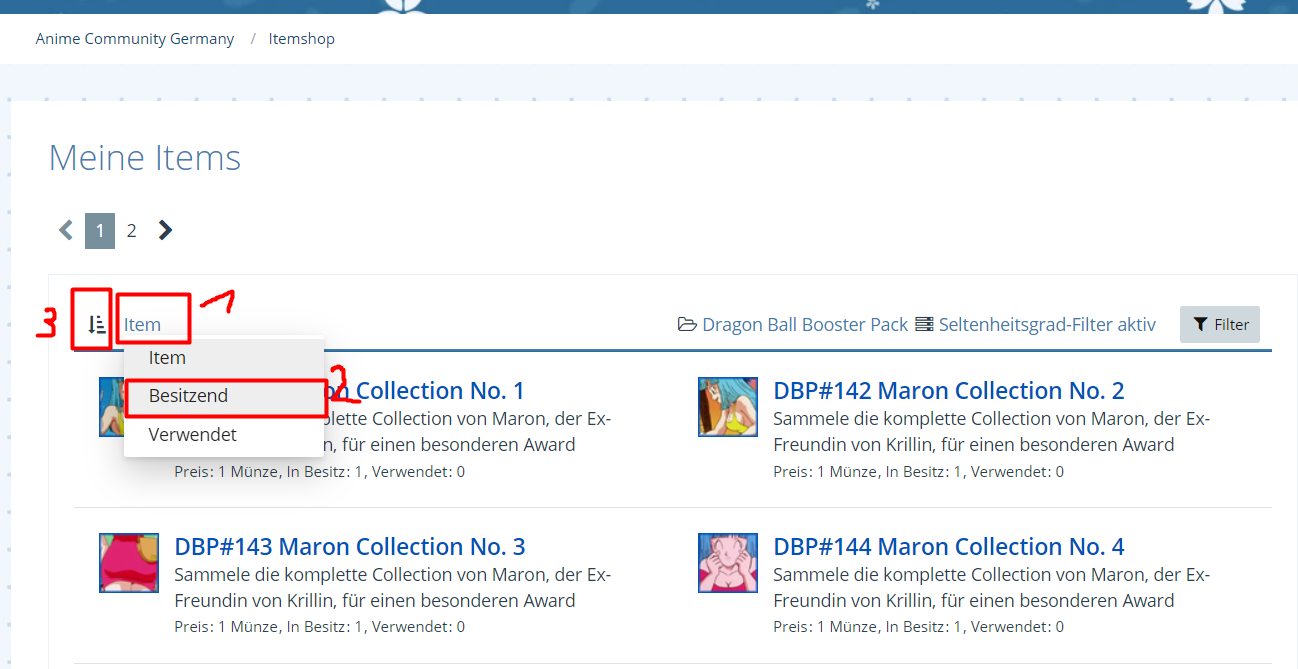Open Anime Community Germany breadcrumb
1298x669 pixels.
coord(135,39)
